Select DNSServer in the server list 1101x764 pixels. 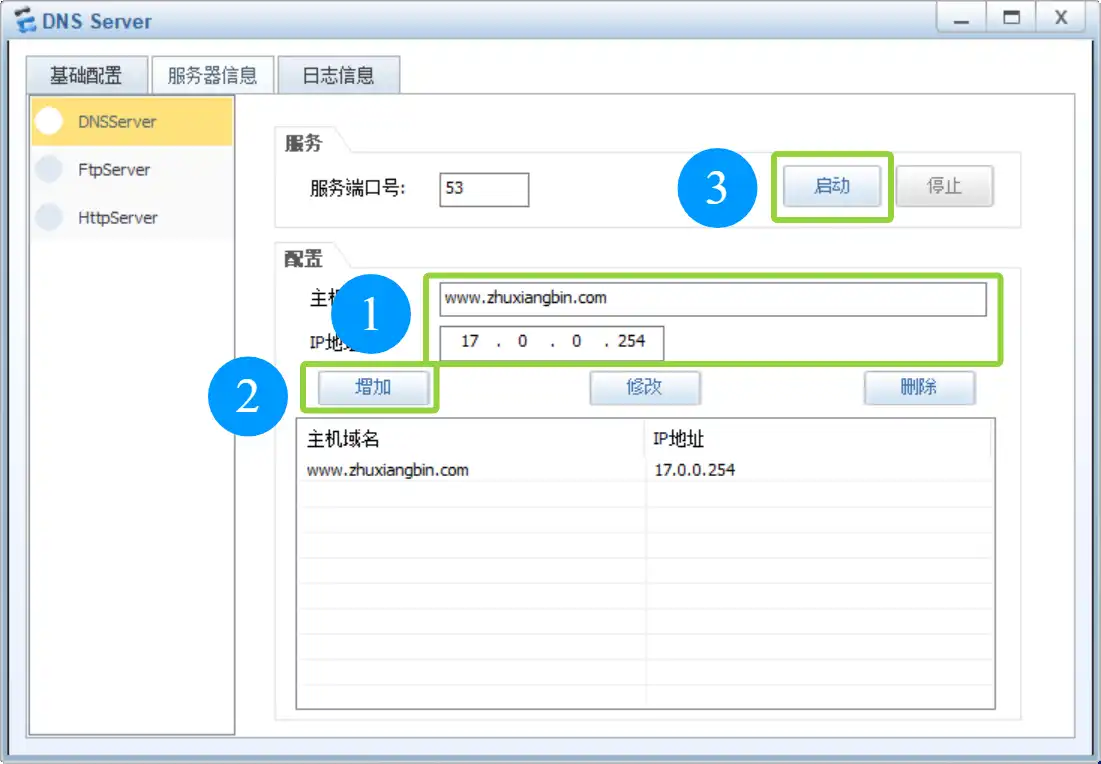point(117,122)
